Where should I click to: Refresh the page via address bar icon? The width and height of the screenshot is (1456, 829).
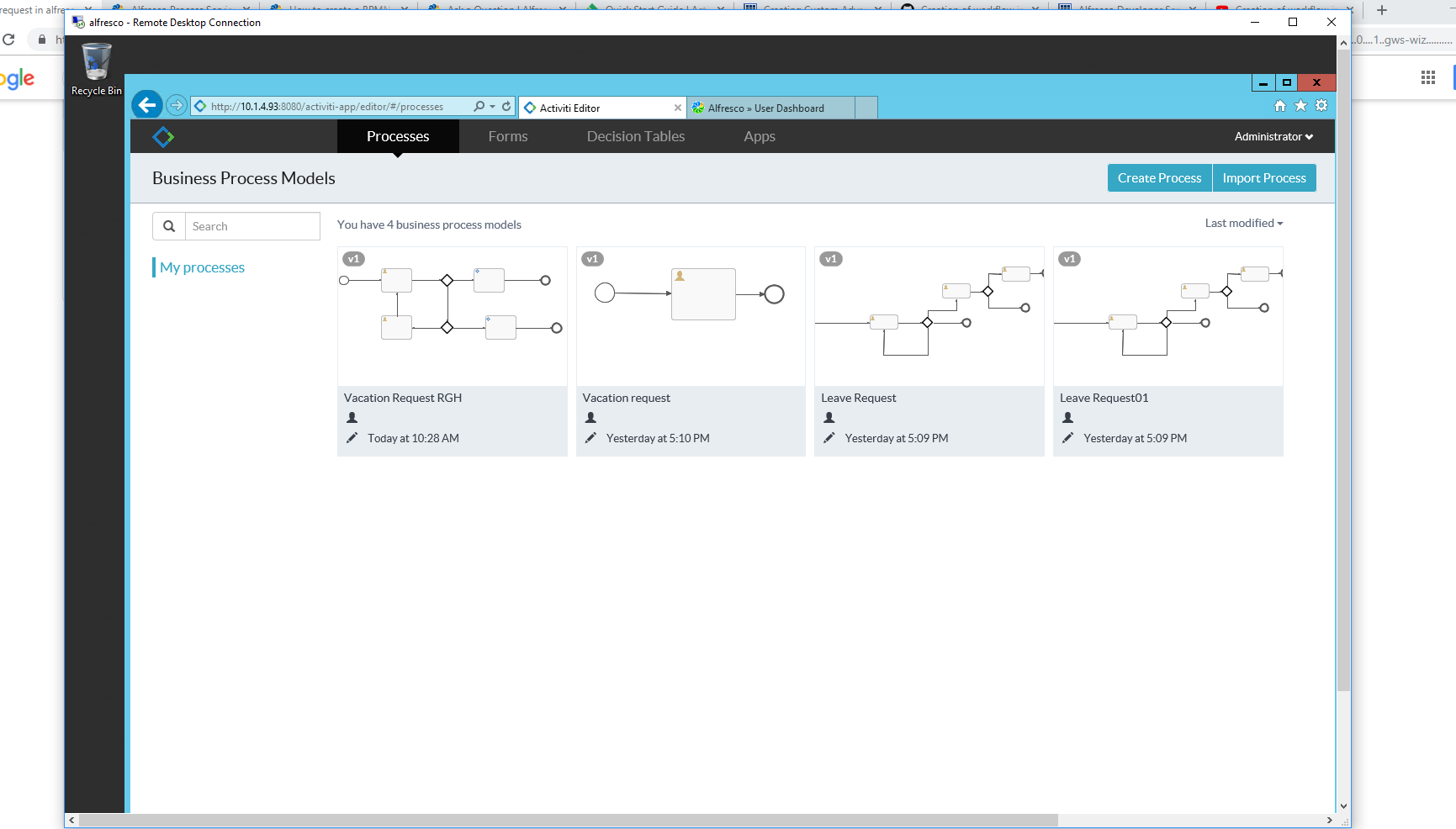point(506,106)
